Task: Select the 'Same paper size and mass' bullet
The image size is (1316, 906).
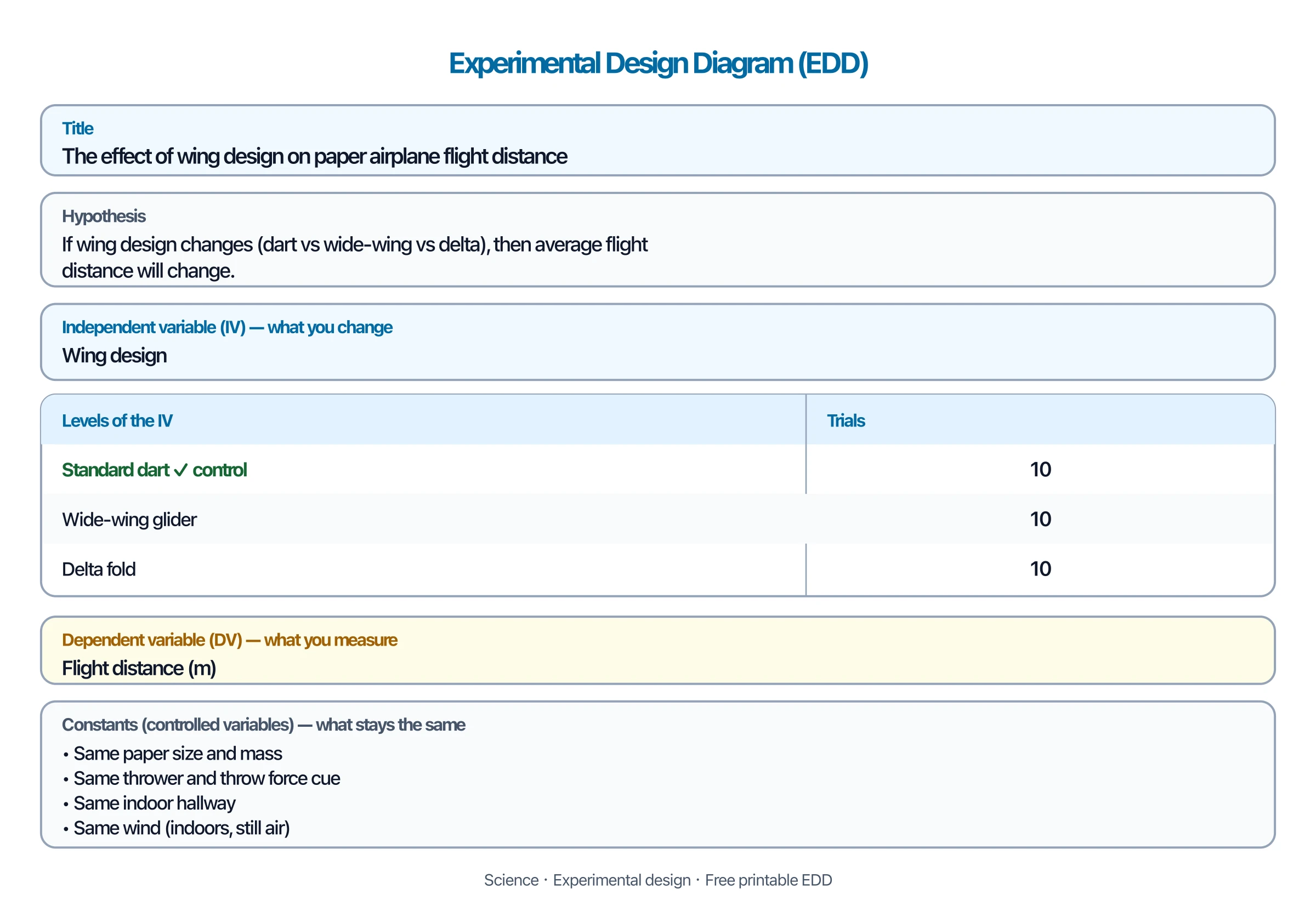Action: click(172, 753)
